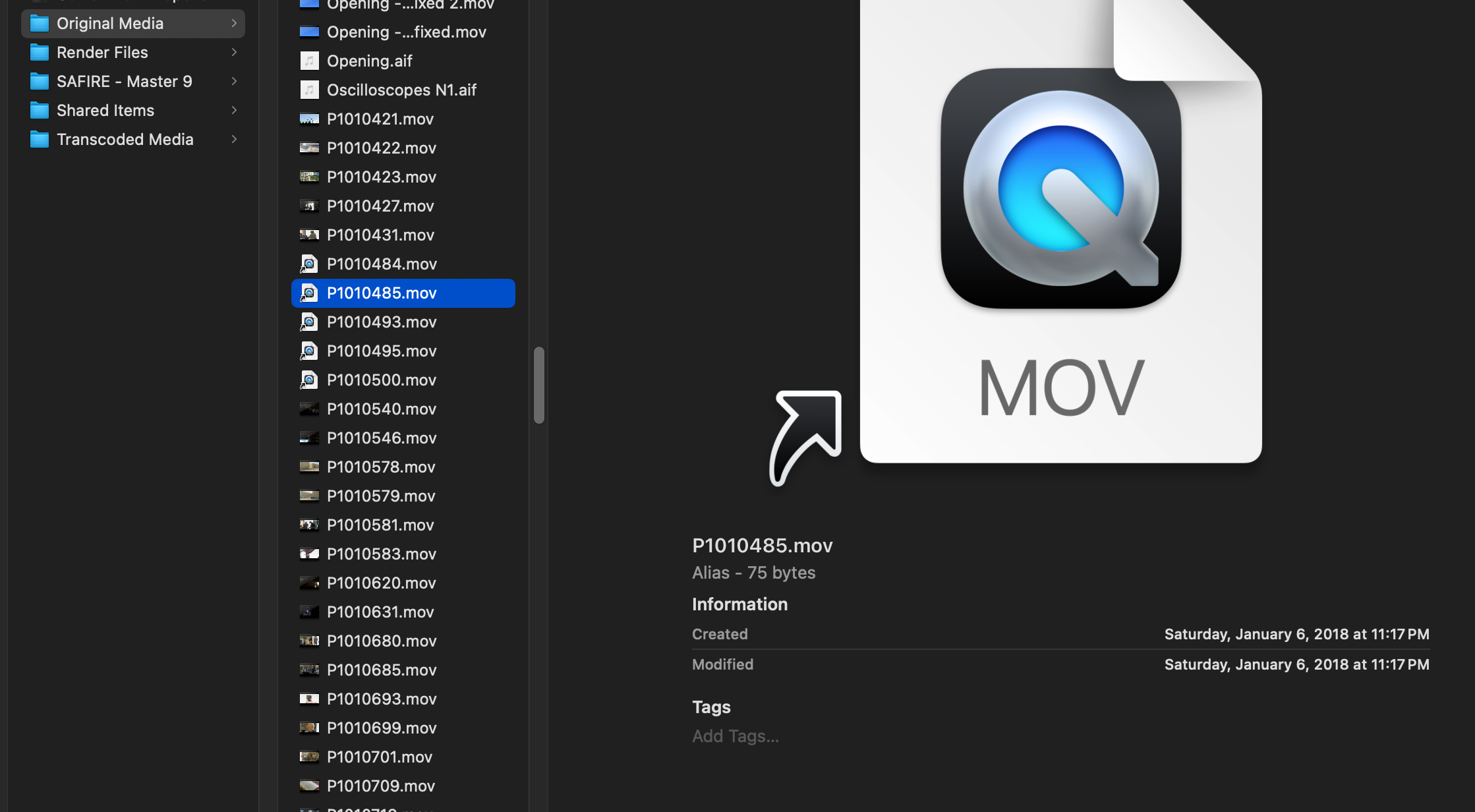1475x812 pixels.
Task: Click the P1010500.mov QuickTime alias icon
Action: pyautogui.click(x=309, y=380)
